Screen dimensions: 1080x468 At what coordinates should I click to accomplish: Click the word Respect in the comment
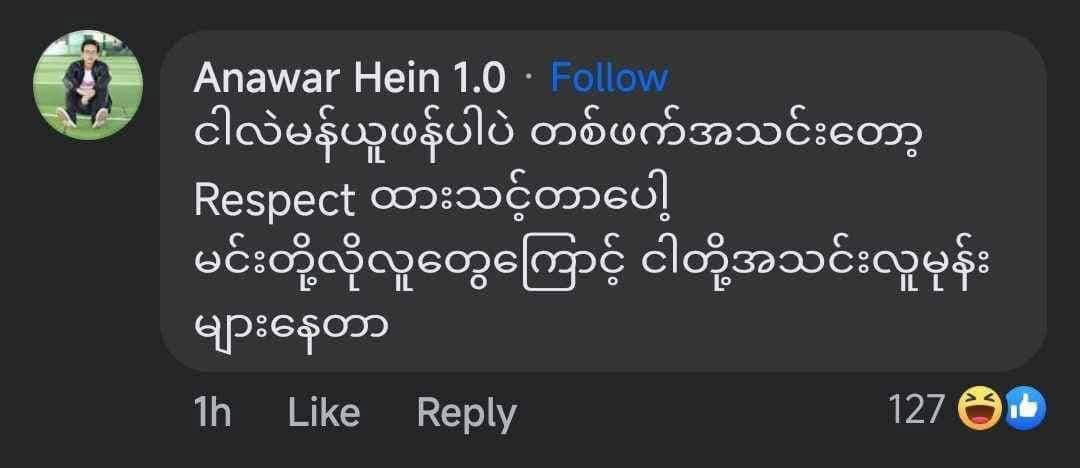(x=274, y=200)
